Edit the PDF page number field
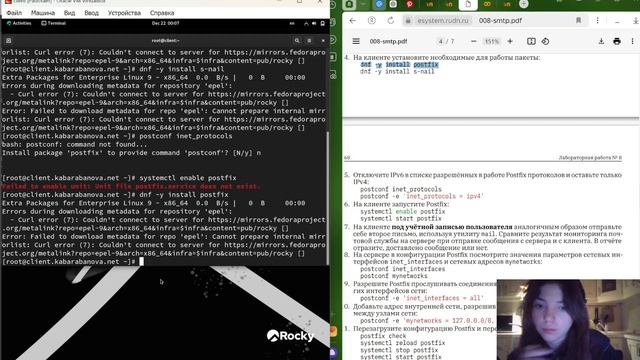640x360 pixels. pyautogui.click(x=440, y=41)
